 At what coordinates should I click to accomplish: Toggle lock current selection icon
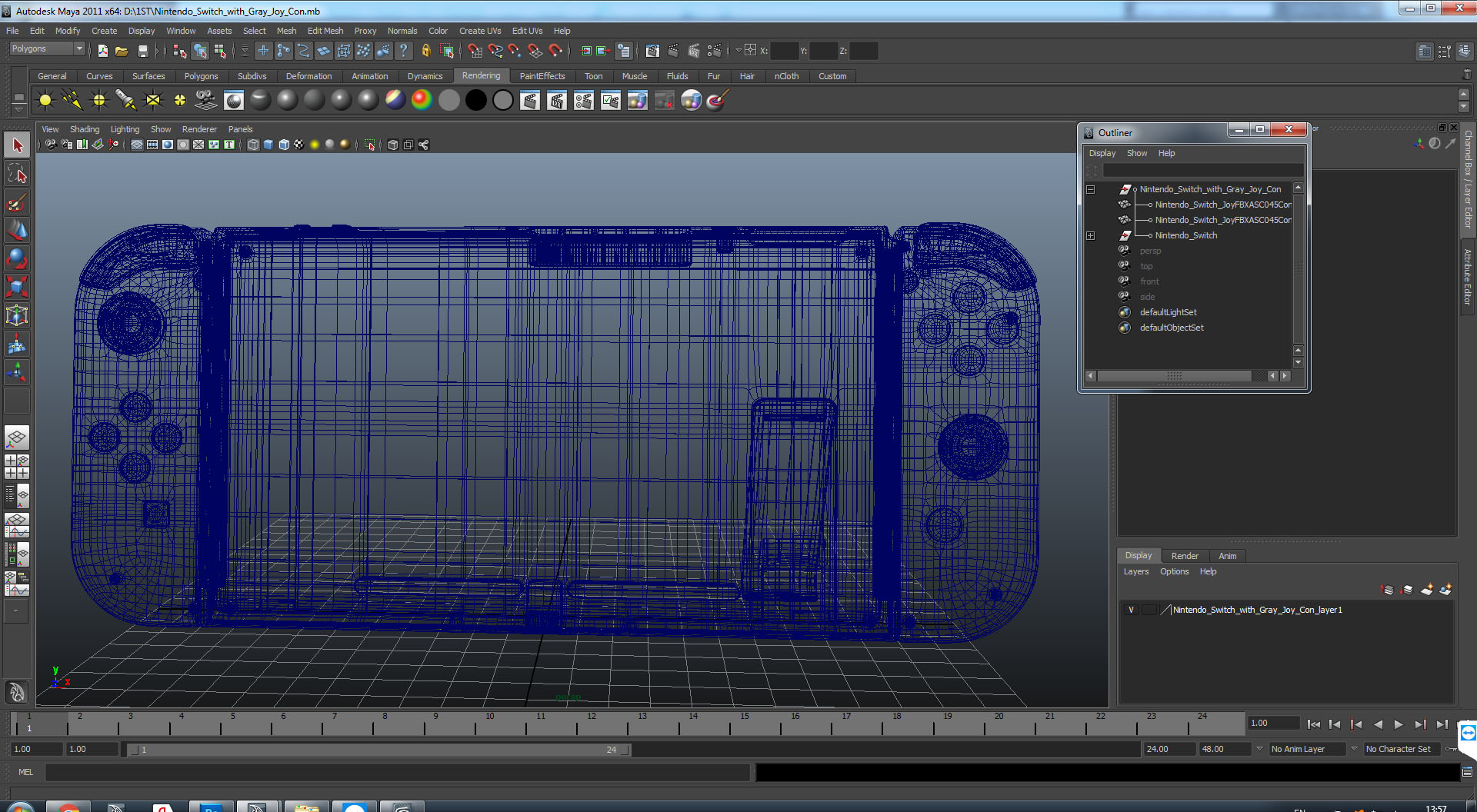pyautogui.click(x=425, y=51)
